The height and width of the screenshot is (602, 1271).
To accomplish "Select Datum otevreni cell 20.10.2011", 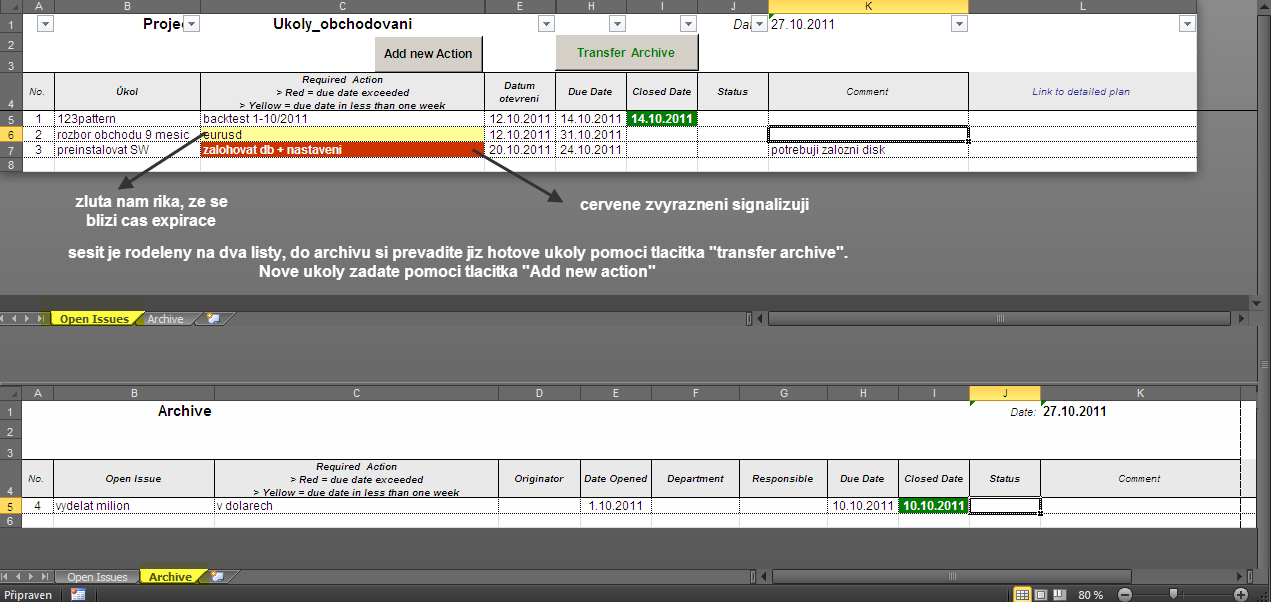I will coord(520,150).
